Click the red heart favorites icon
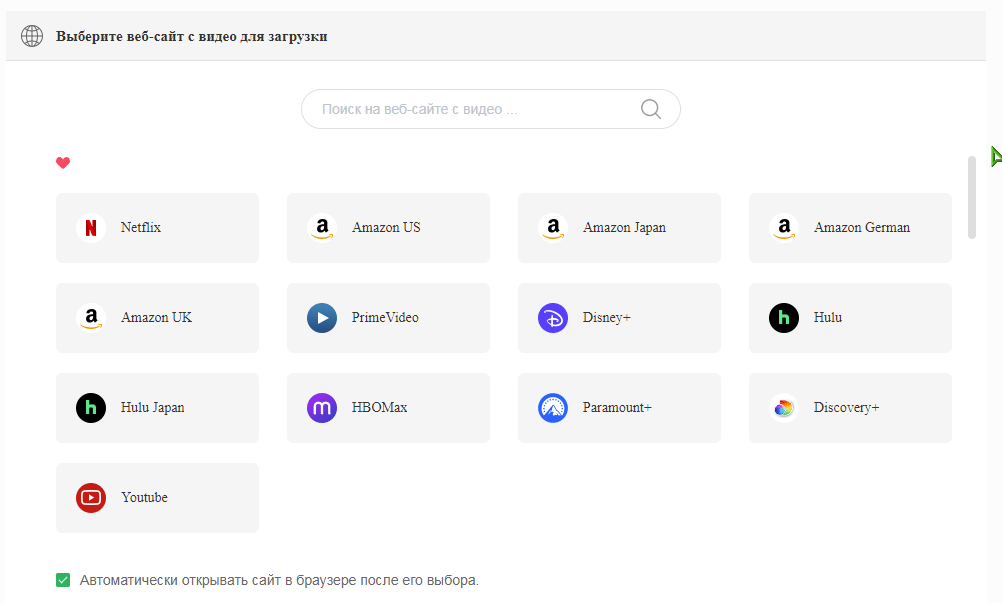Screen dimensions: 1002x603 pos(63,163)
